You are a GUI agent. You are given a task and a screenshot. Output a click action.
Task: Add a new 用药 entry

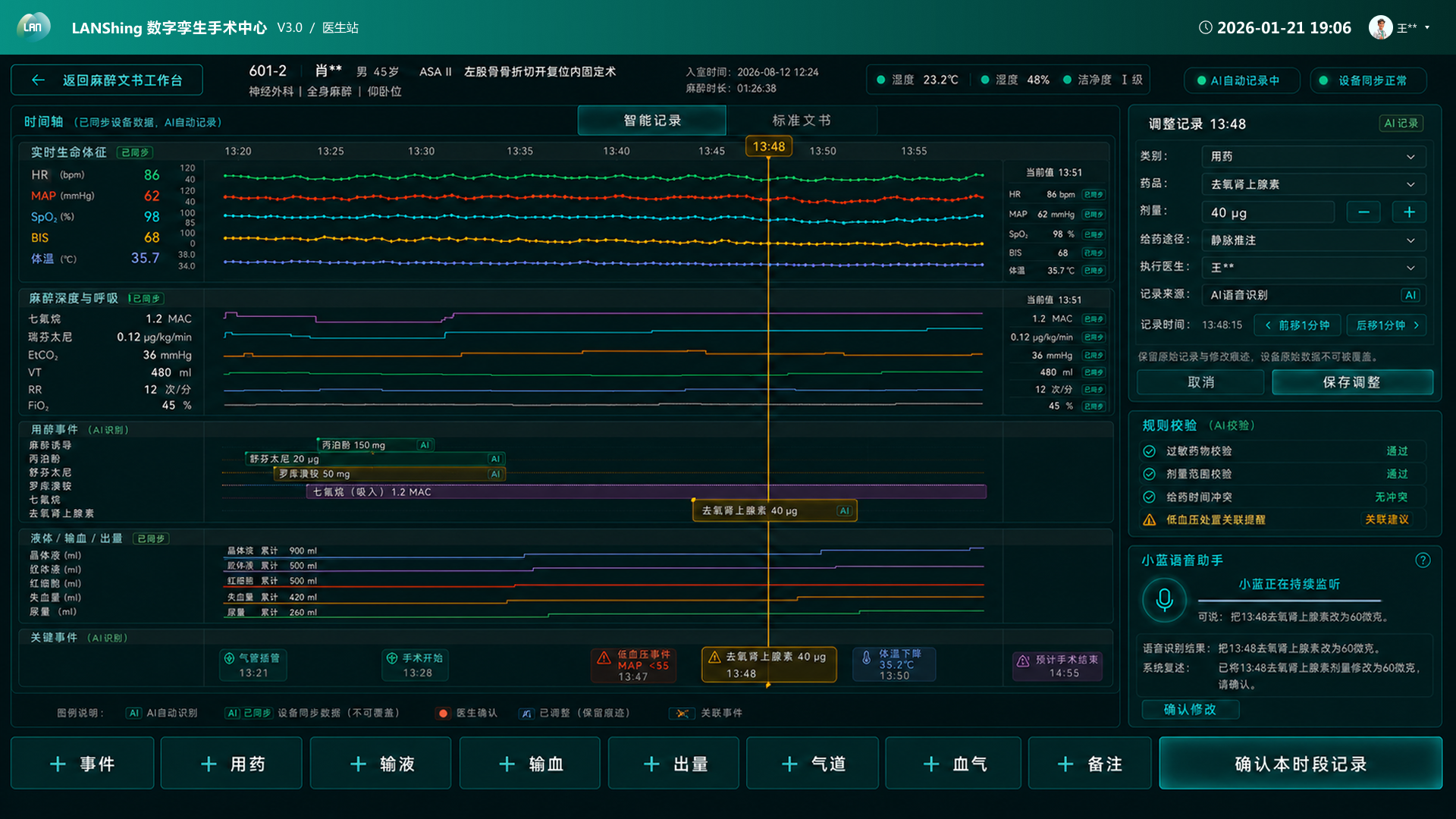(x=232, y=764)
